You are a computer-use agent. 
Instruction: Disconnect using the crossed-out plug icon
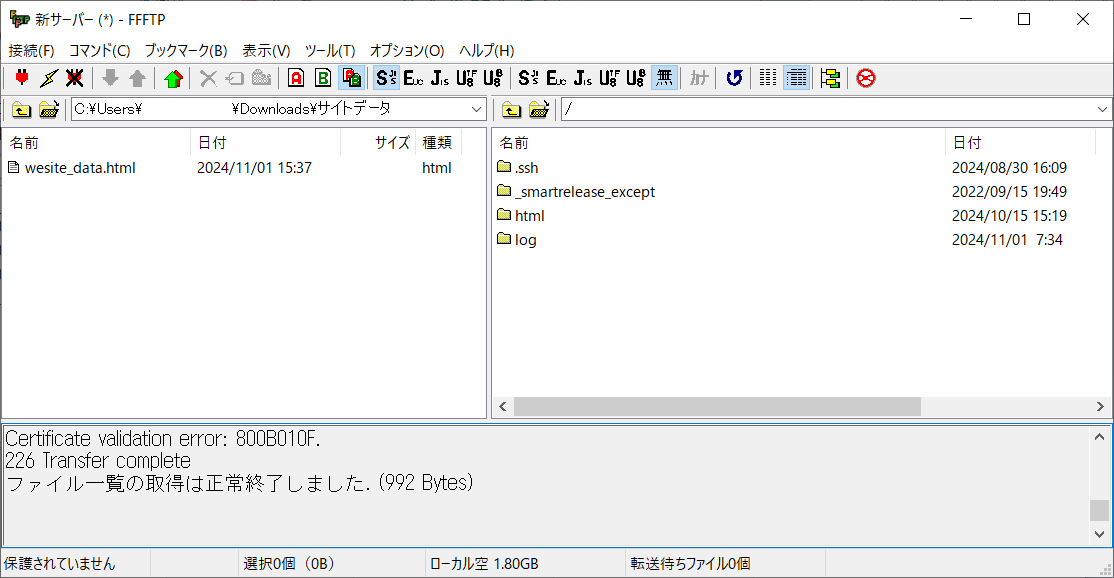tap(74, 78)
